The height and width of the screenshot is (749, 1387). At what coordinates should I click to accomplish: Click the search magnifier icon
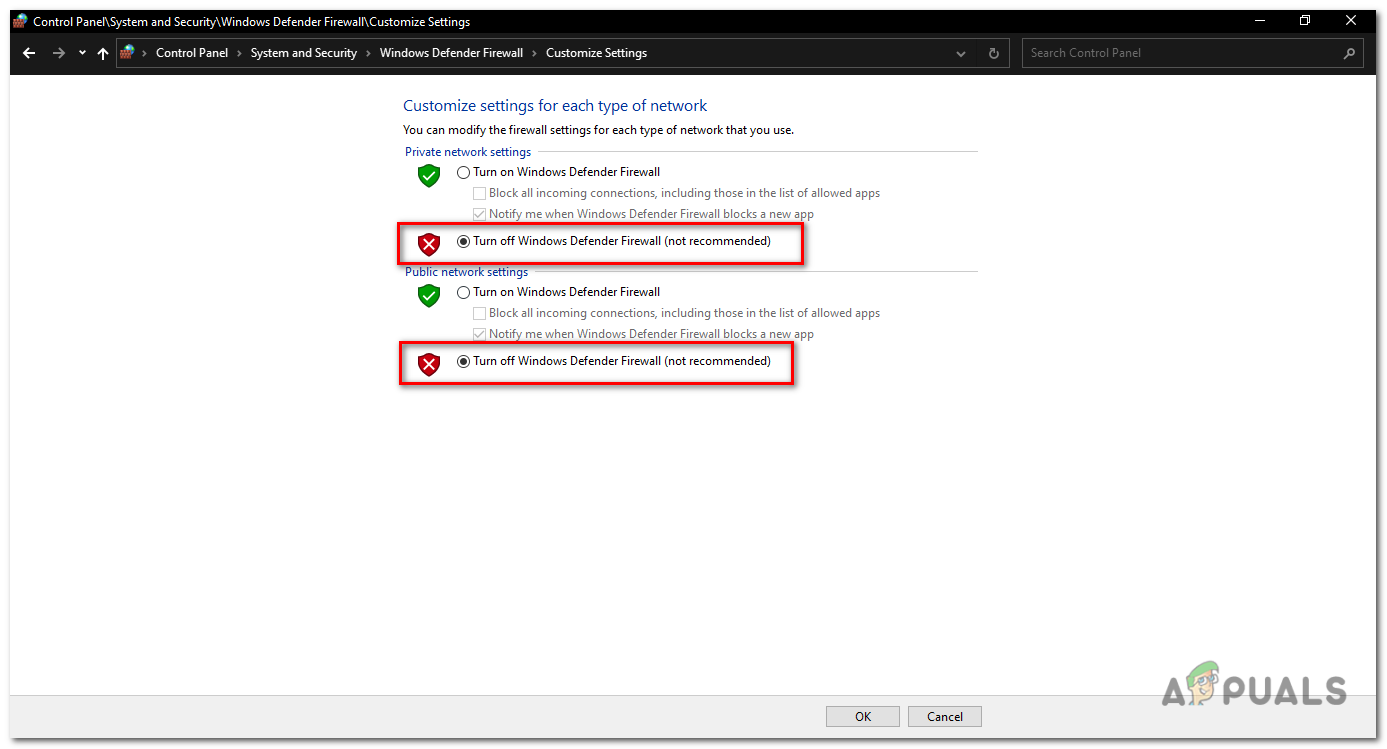click(x=1349, y=52)
